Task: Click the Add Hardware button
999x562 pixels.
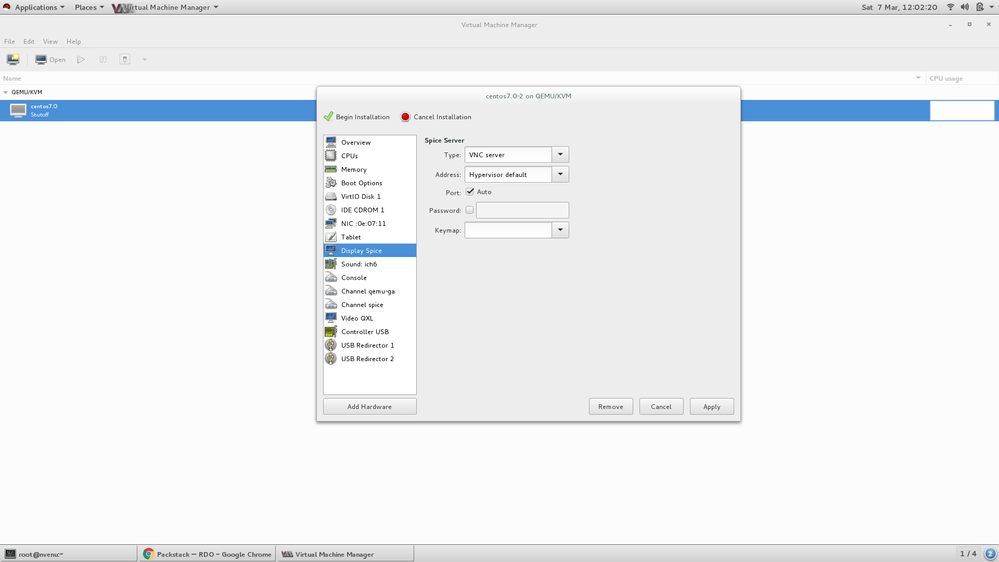Action: pos(369,407)
